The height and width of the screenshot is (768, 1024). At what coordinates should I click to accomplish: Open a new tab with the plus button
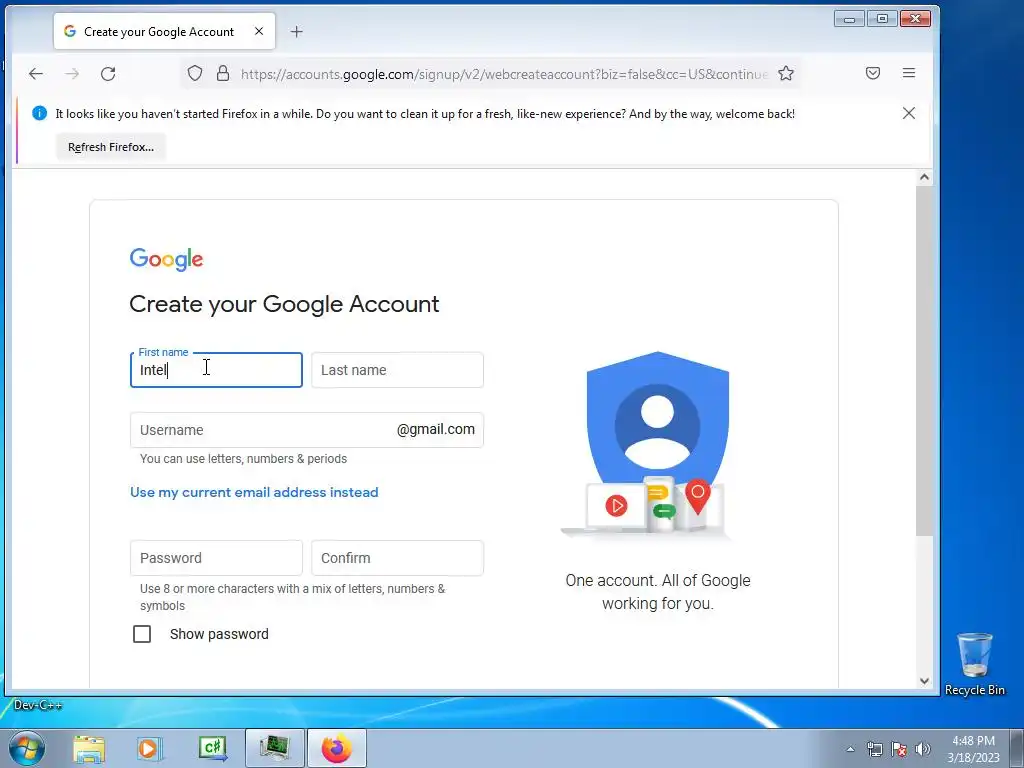[296, 31]
